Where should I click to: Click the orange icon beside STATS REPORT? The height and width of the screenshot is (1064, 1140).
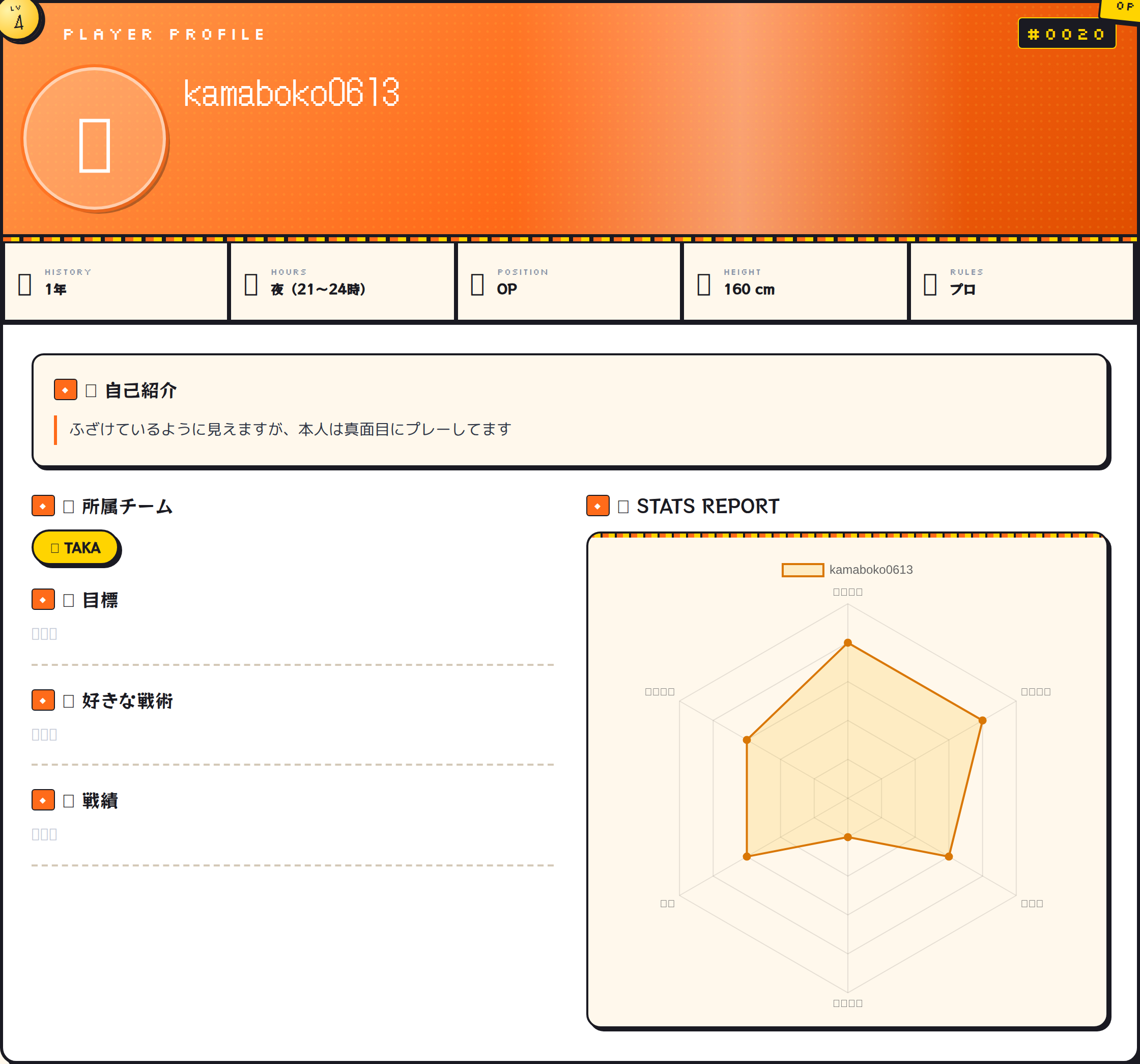coord(597,506)
